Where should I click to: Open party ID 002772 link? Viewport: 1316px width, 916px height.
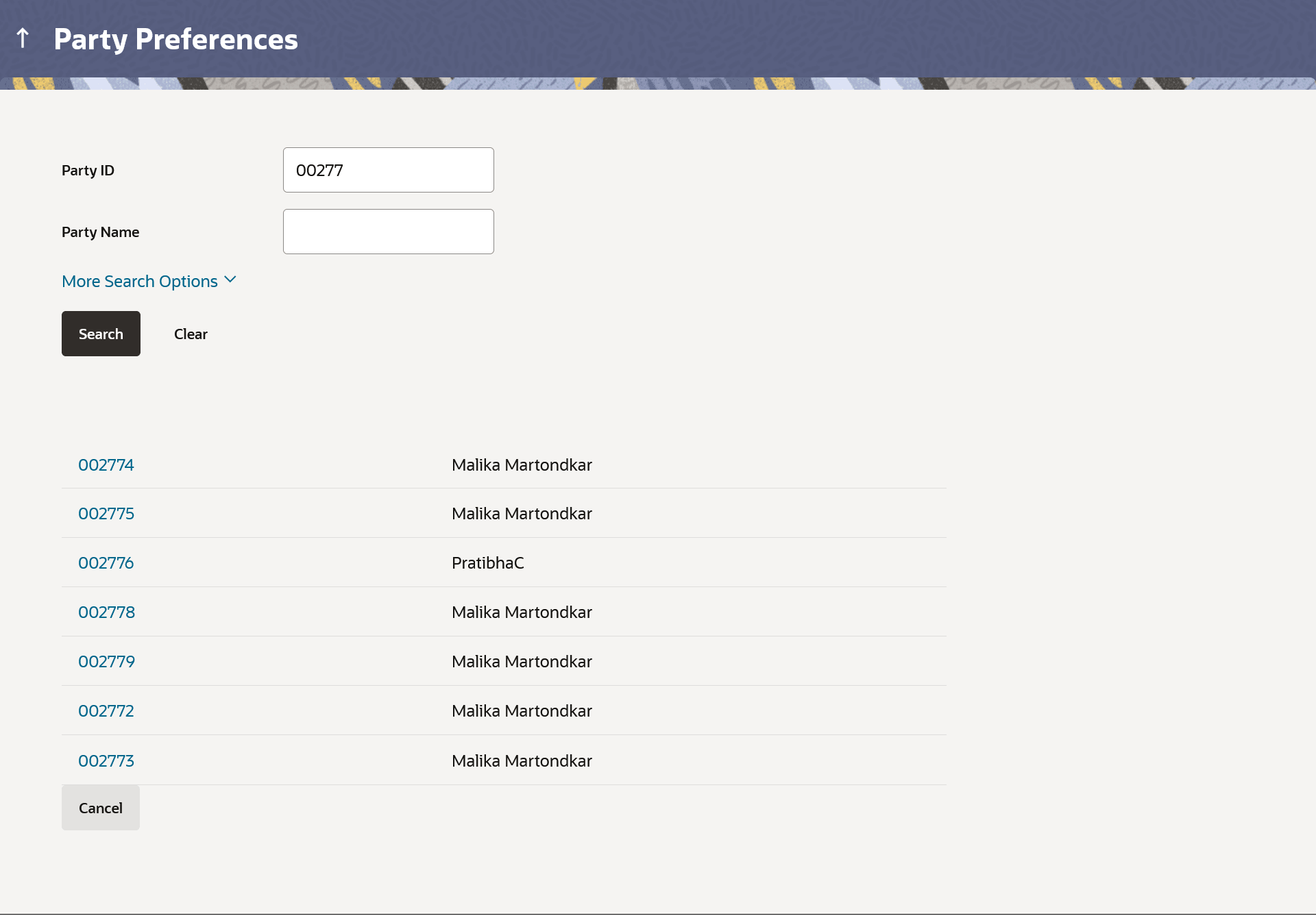[106, 711]
